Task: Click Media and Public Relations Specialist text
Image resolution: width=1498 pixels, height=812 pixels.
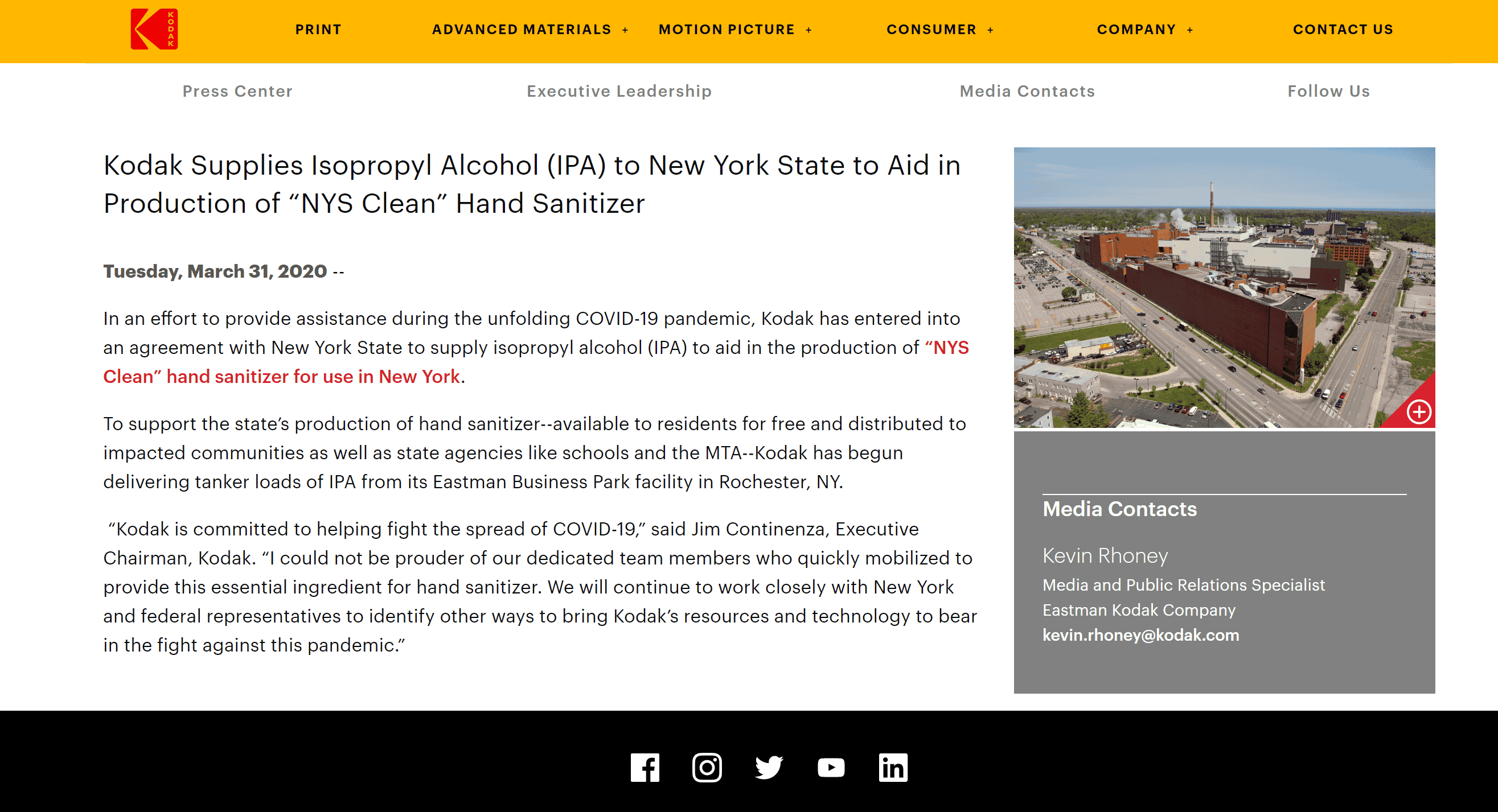Action: click(1183, 585)
